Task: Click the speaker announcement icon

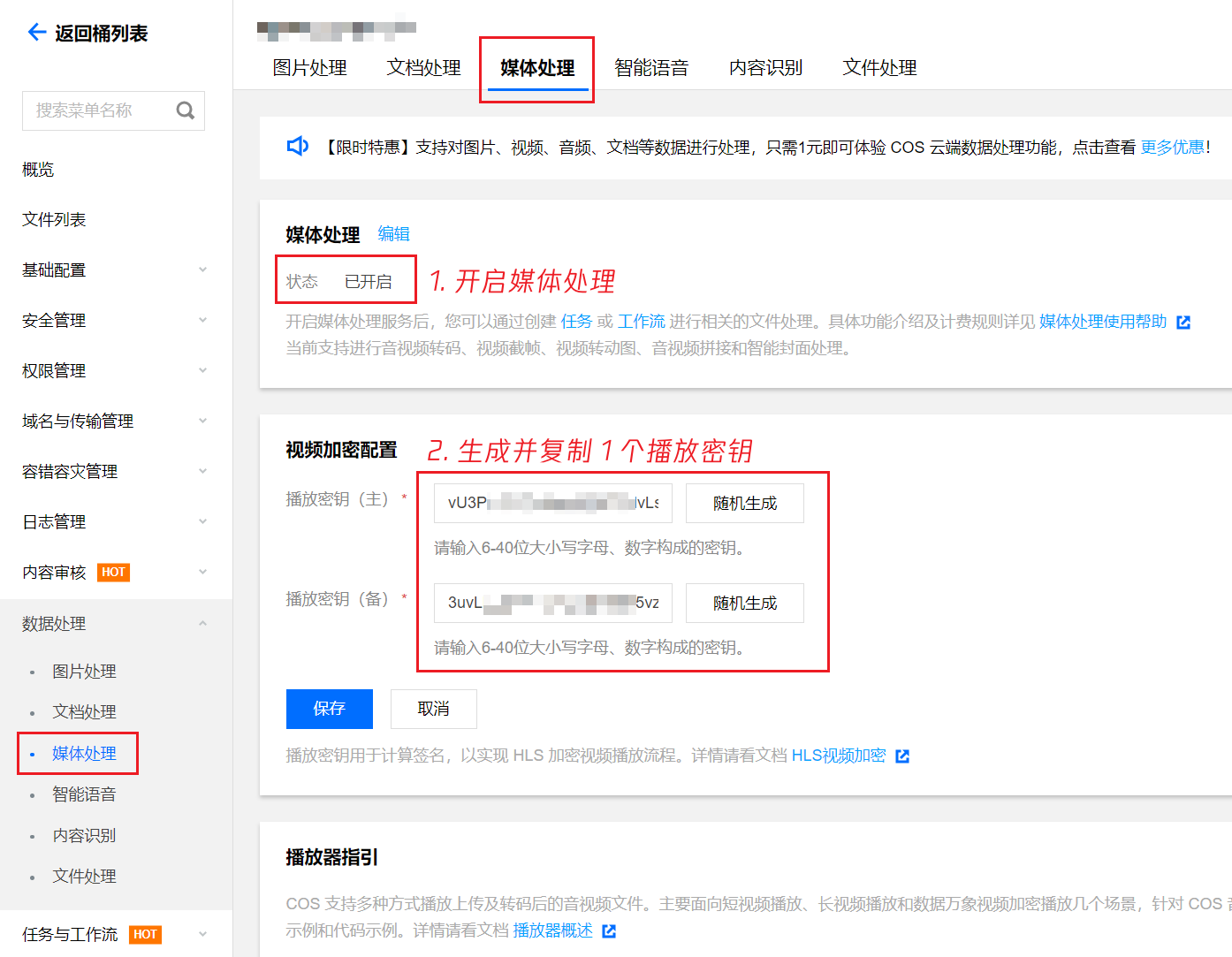Action: (298, 147)
